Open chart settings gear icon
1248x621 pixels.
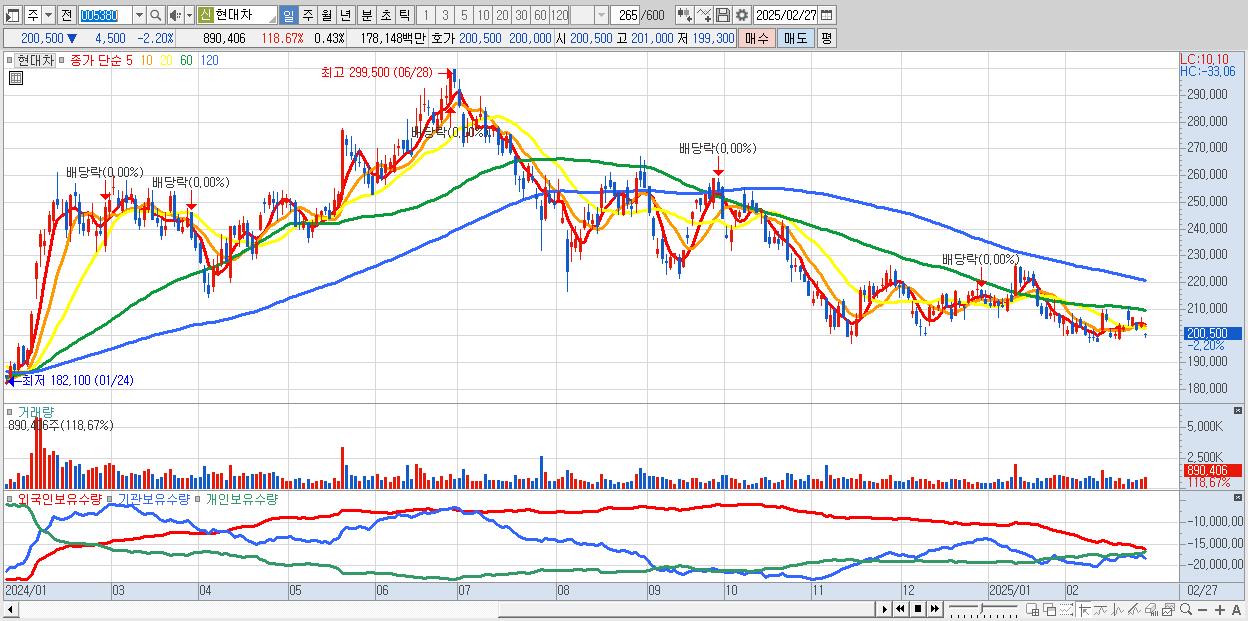pos(742,15)
